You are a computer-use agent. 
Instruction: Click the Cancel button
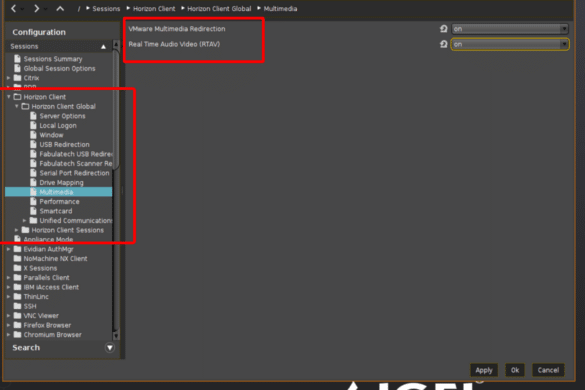point(548,370)
